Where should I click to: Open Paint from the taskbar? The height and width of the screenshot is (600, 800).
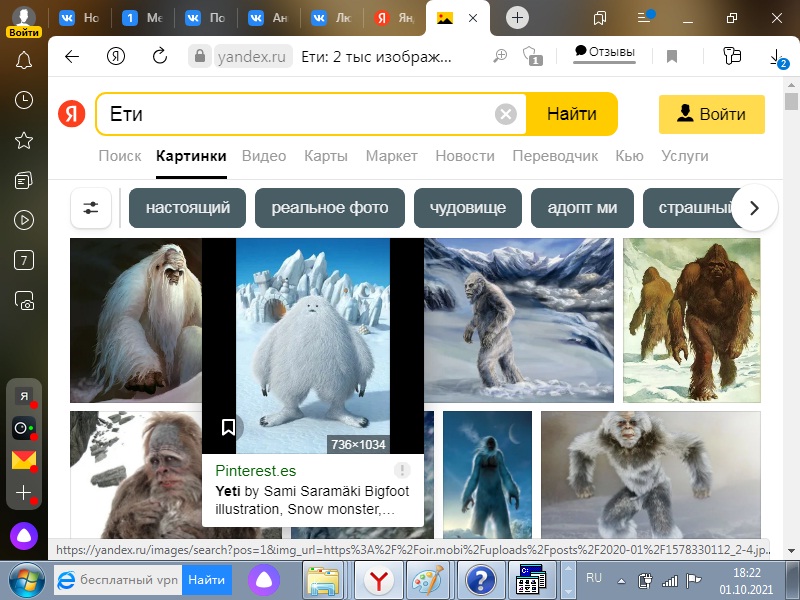tap(429, 580)
